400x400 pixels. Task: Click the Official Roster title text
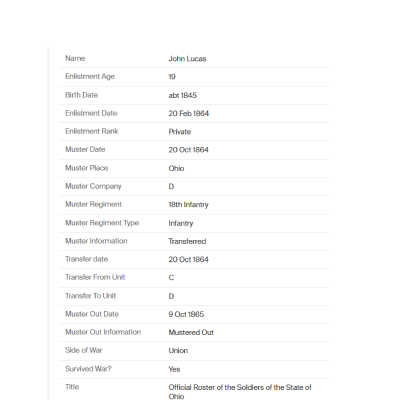[x=240, y=391]
